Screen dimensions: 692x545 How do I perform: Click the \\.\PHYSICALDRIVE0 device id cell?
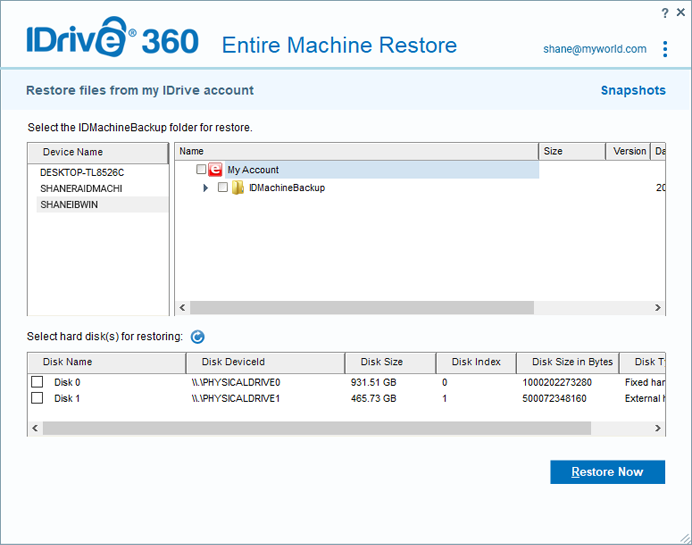[x=236, y=382]
